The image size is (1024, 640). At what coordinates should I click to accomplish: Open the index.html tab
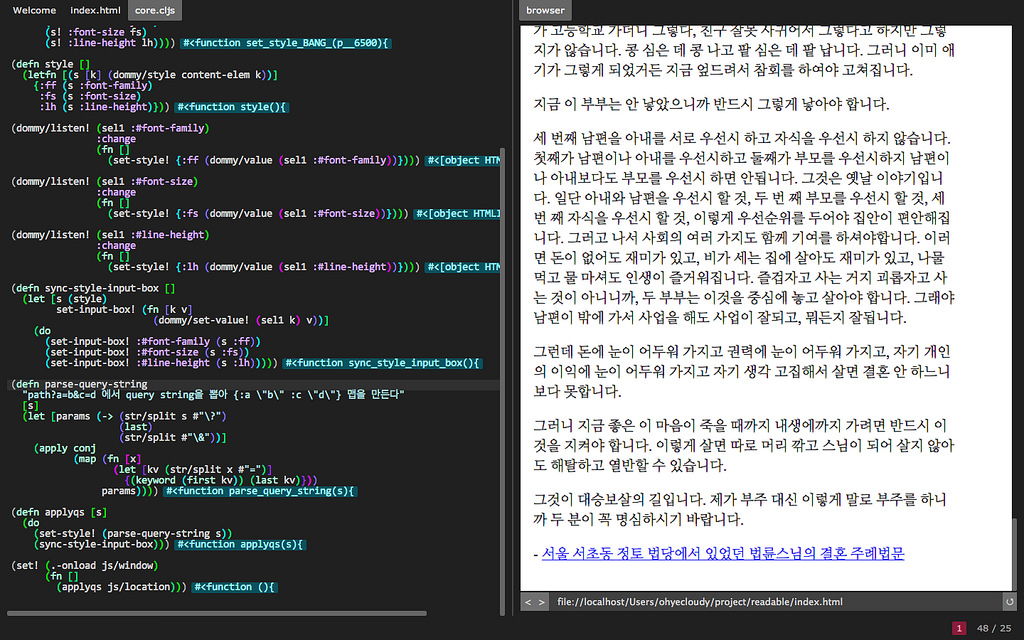click(95, 10)
